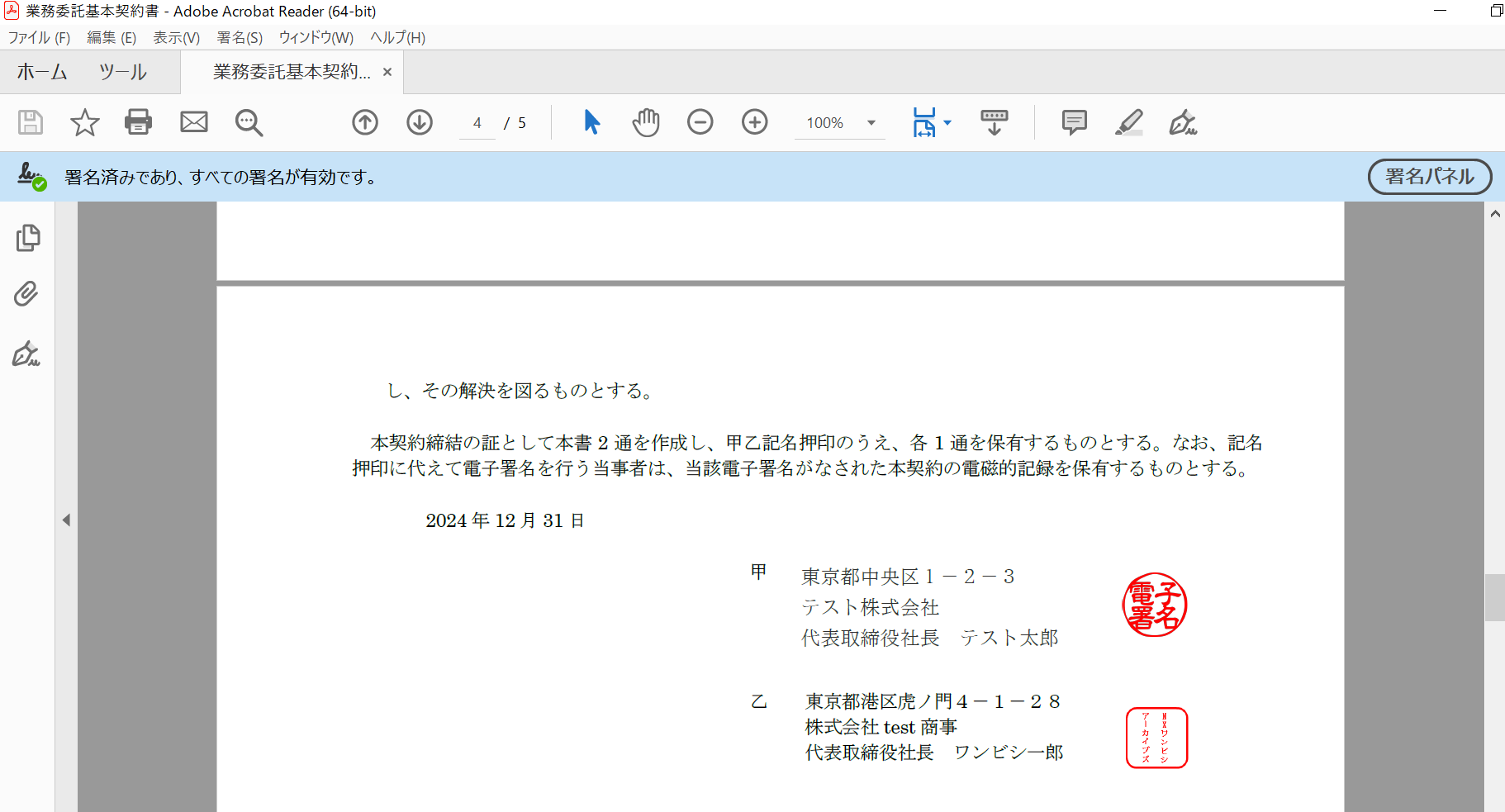The width and height of the screenshot is (1505, 812).
Task: Go to previous page with up arrow
Action: click(x=365, y=122)
